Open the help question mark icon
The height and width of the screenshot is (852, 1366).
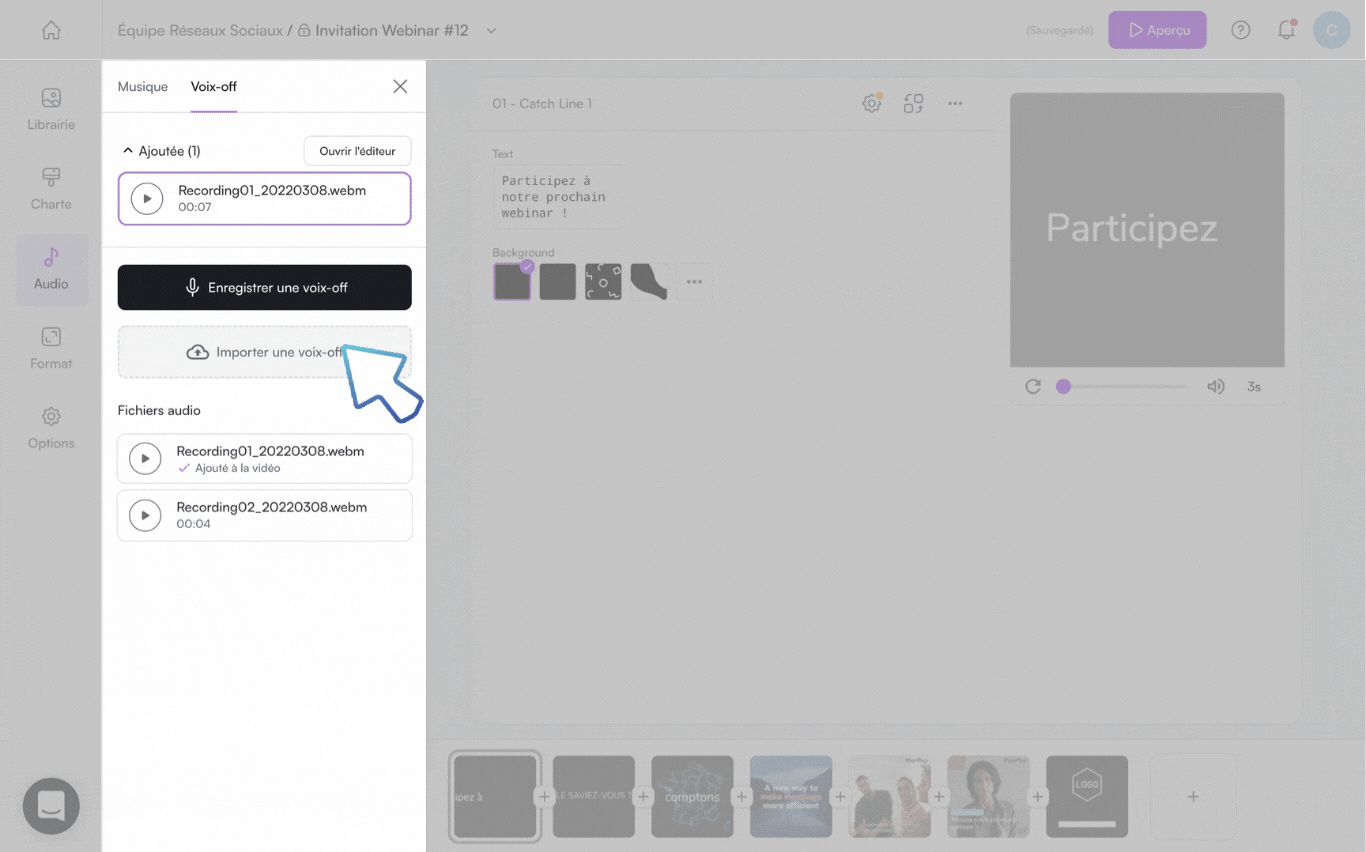[x=1240, y=30]
